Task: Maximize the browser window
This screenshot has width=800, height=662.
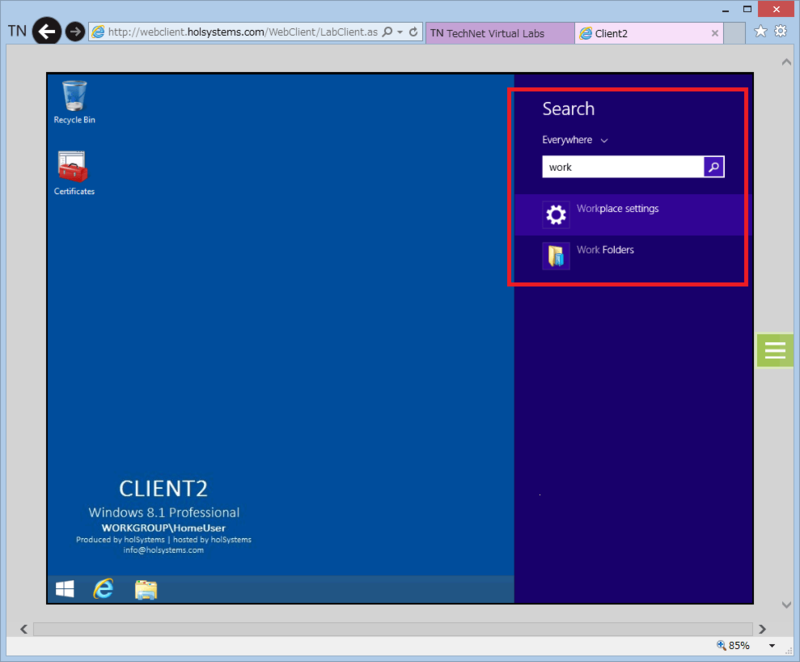Action: click(747, 9)
